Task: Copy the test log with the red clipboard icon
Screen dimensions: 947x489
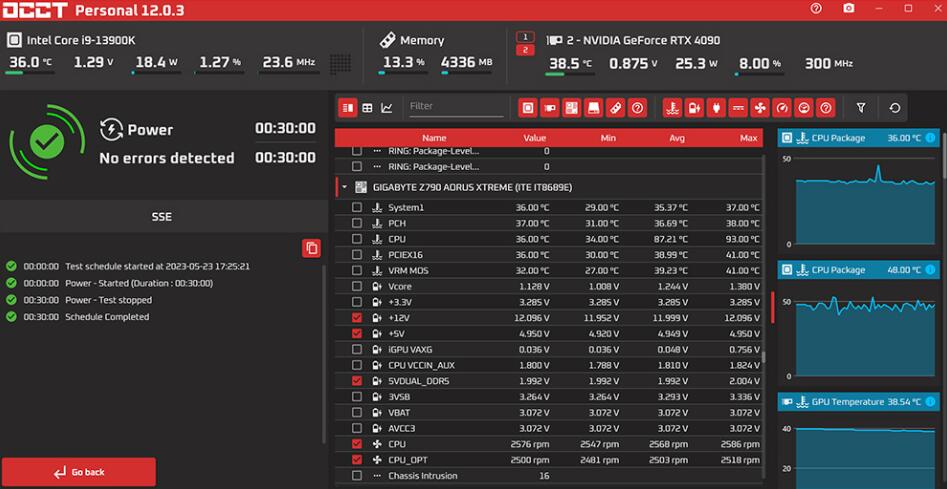Action: point(311,248)
